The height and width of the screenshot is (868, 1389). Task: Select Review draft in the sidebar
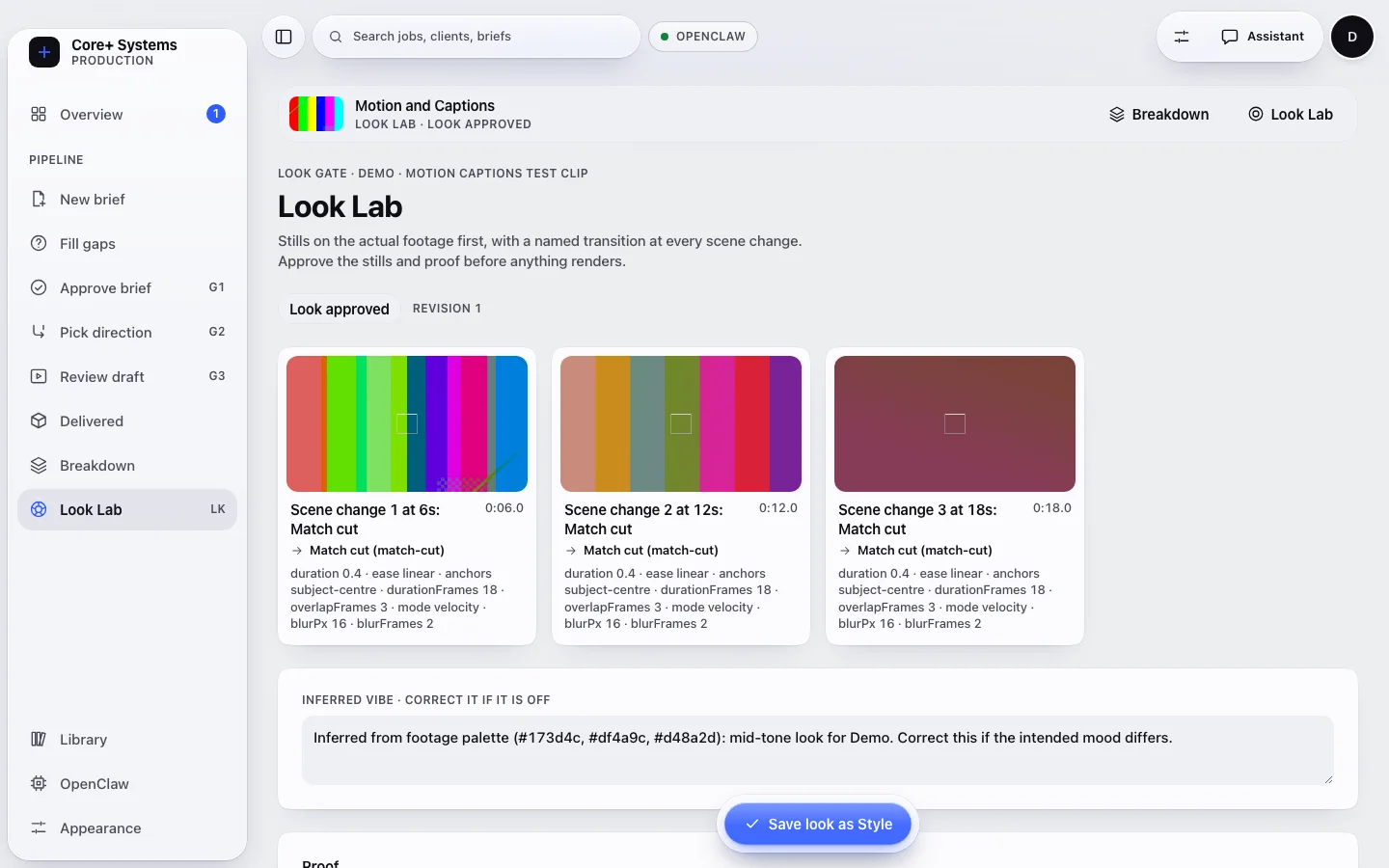[x=127, y=377]
